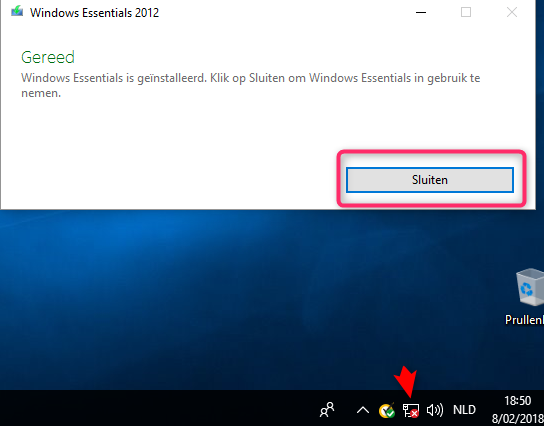Open the security status tray icon
The width and height of the screenshot is (544, 426).
386,410
